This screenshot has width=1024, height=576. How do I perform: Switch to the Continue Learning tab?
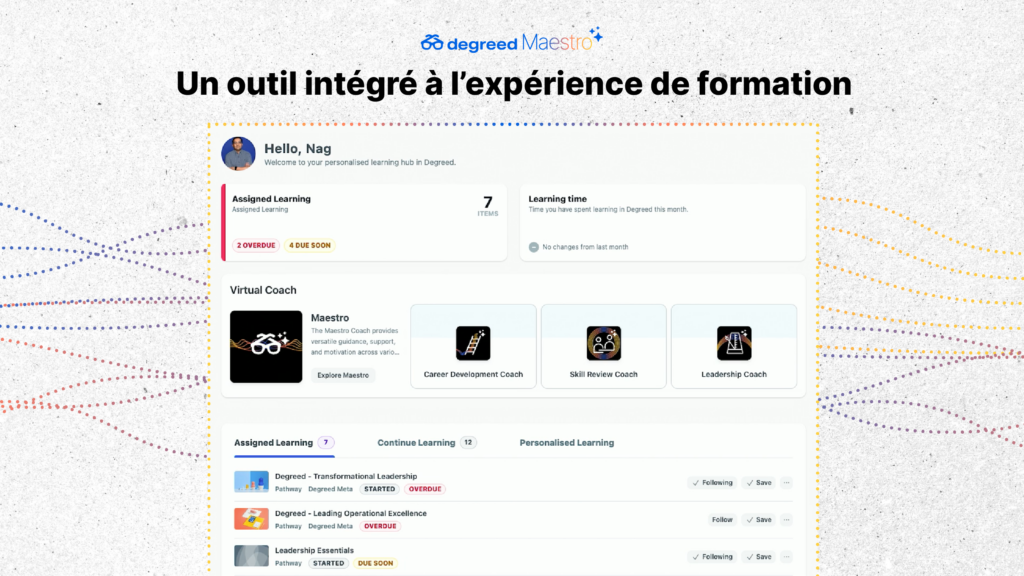coord(426,443)
